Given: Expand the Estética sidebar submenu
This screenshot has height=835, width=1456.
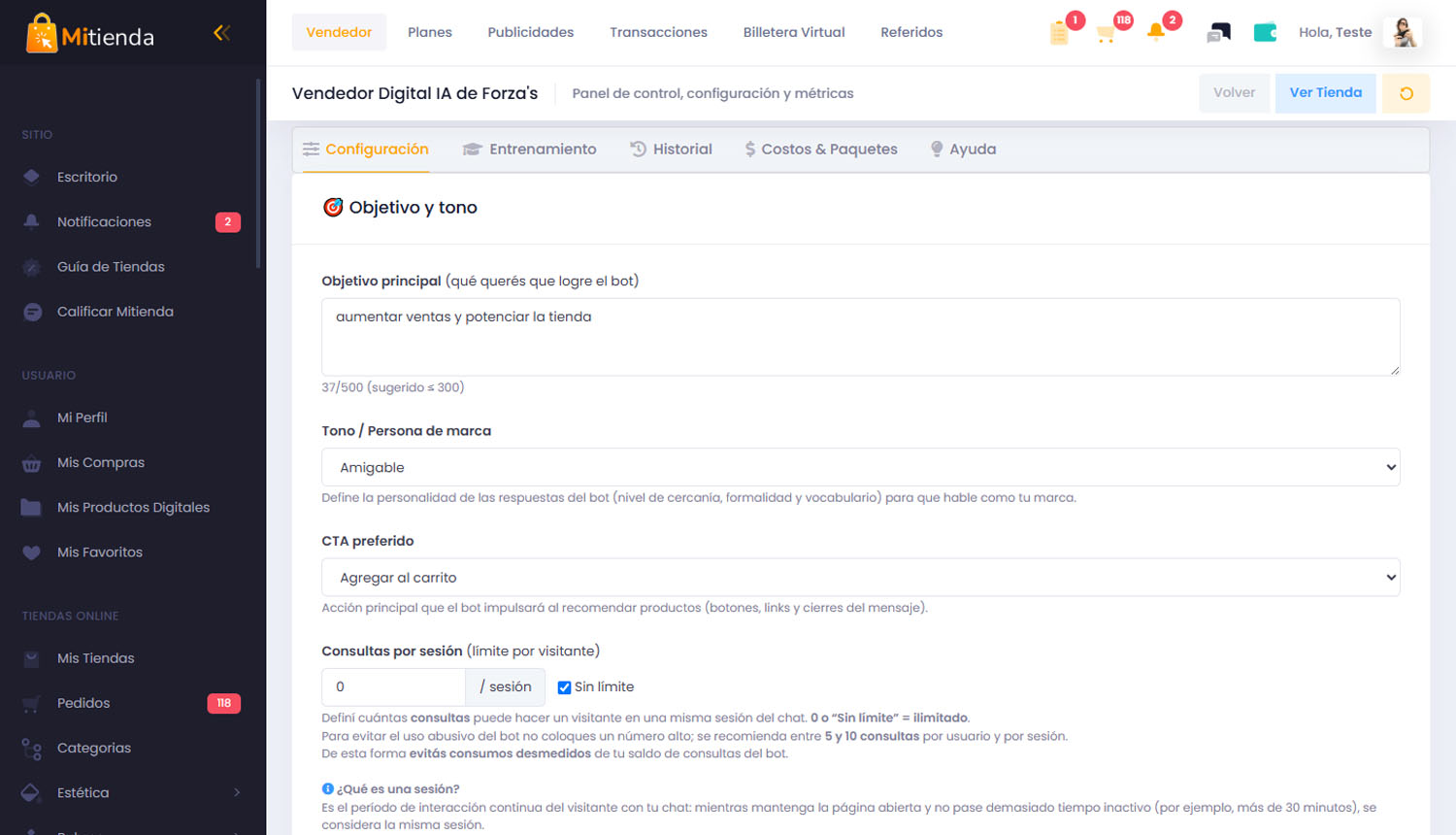Looking at the screenshot, I should [x=131, y=792].
